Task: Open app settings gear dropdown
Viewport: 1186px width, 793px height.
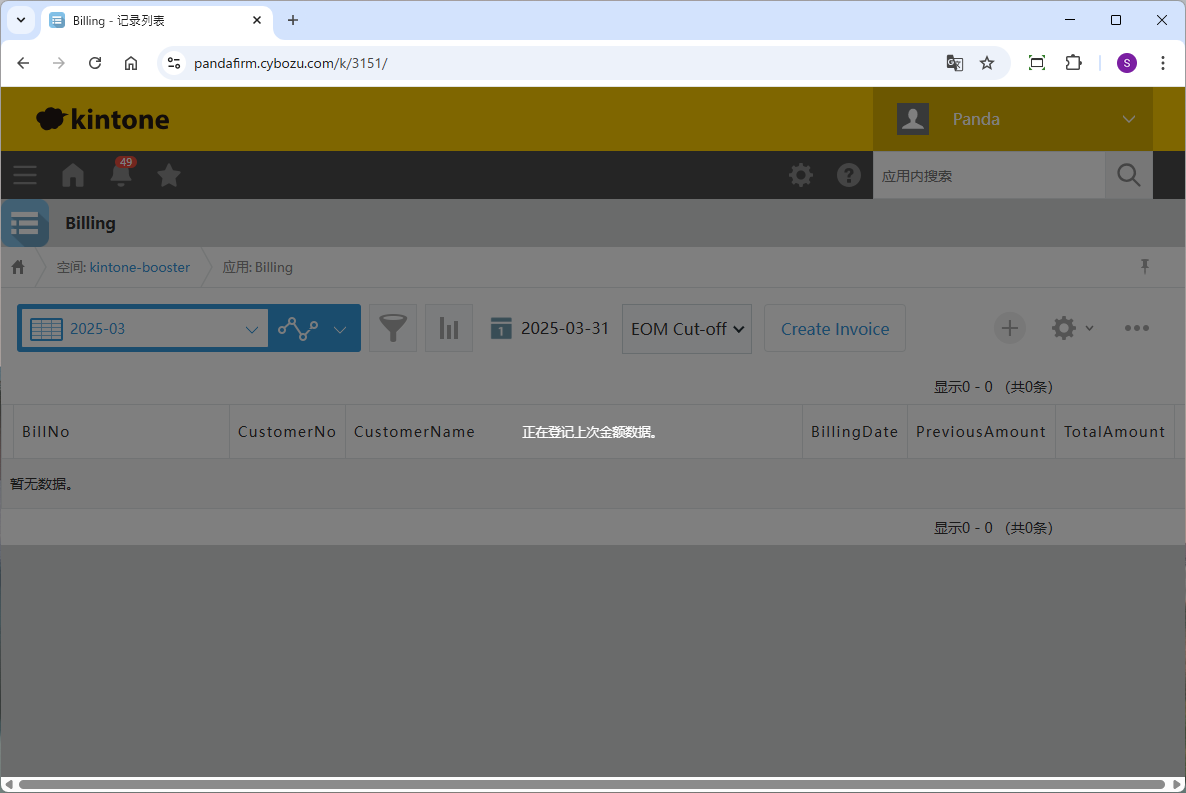Action: [1071, 328]
